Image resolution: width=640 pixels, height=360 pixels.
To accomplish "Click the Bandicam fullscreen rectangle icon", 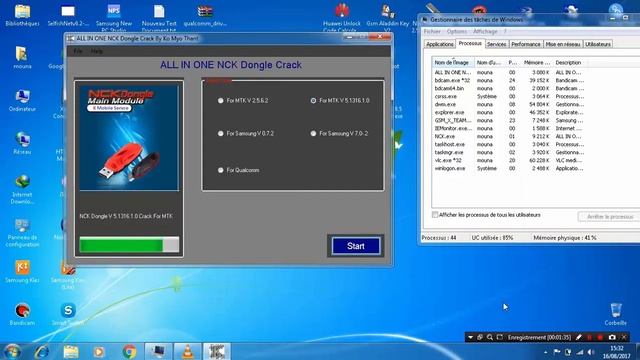I will tap(500, 338).
